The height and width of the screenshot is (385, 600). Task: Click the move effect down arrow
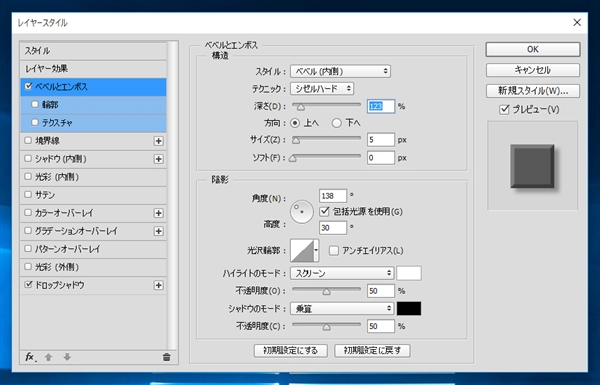67,357
